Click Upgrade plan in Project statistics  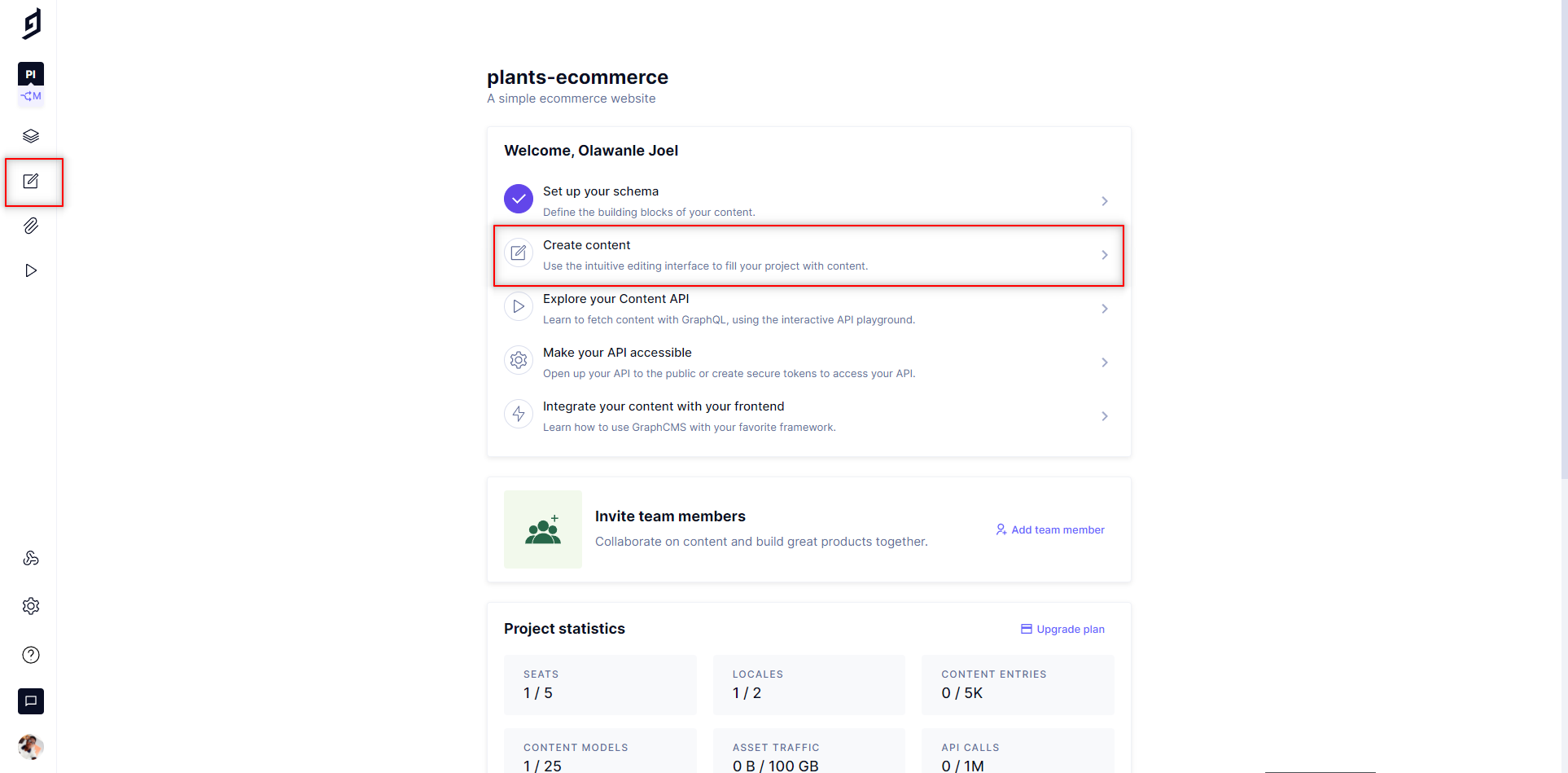[x=1062, y=629]
